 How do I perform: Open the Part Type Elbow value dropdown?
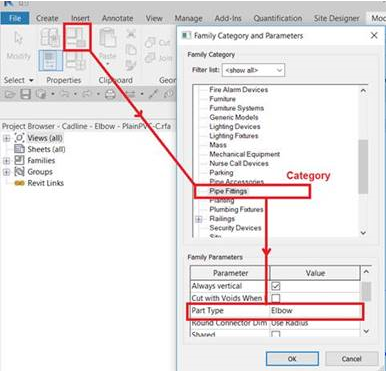point(315,311)
